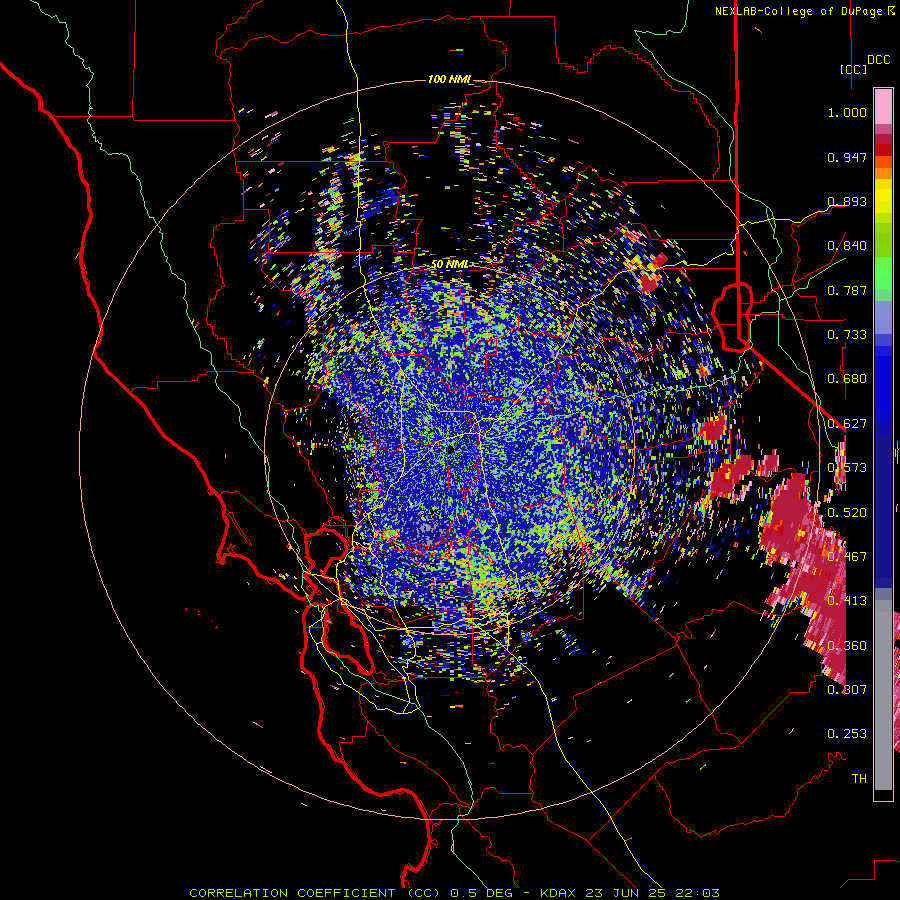Click the TH label on the color scale
Viewport: 900px width, 900px height.
click(859, 778)
